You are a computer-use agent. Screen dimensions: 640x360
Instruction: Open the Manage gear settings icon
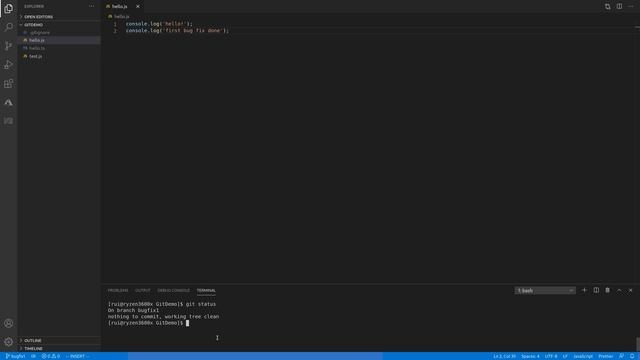8,342
